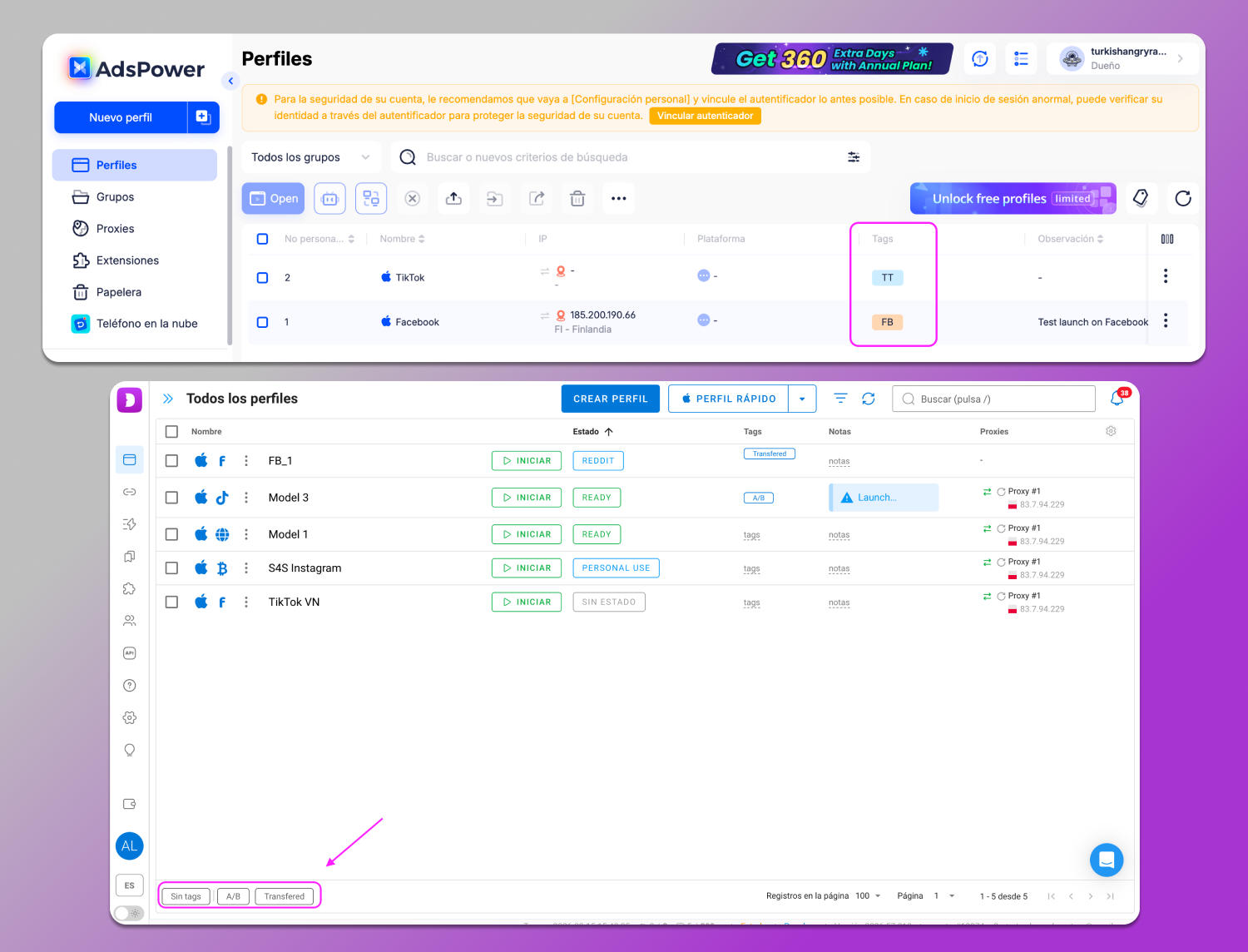Click the filter lines icon near PERFIL RÁPIDO

click(840, 399)
